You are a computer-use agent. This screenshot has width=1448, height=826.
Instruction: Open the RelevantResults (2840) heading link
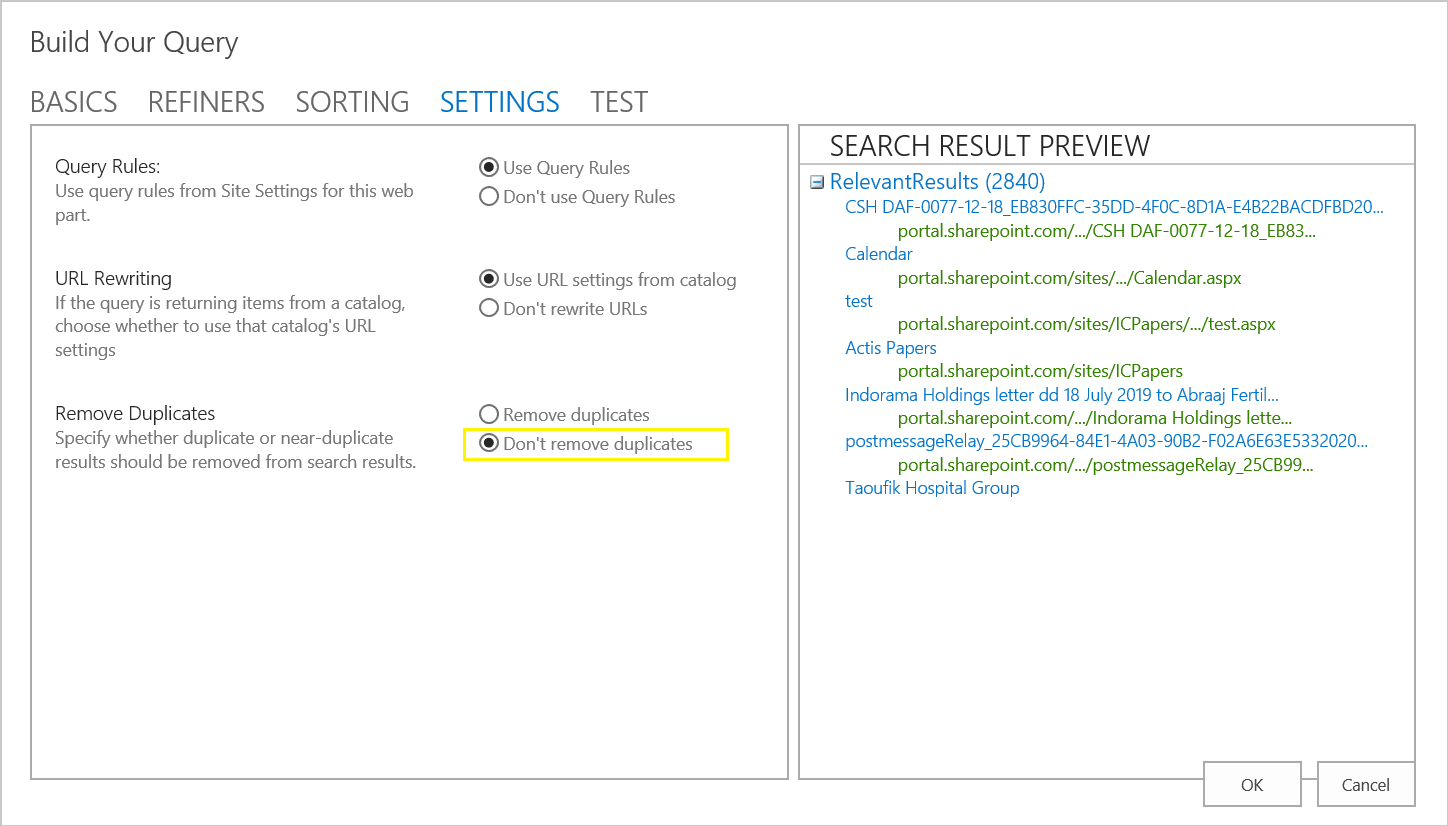click(937, 182)
